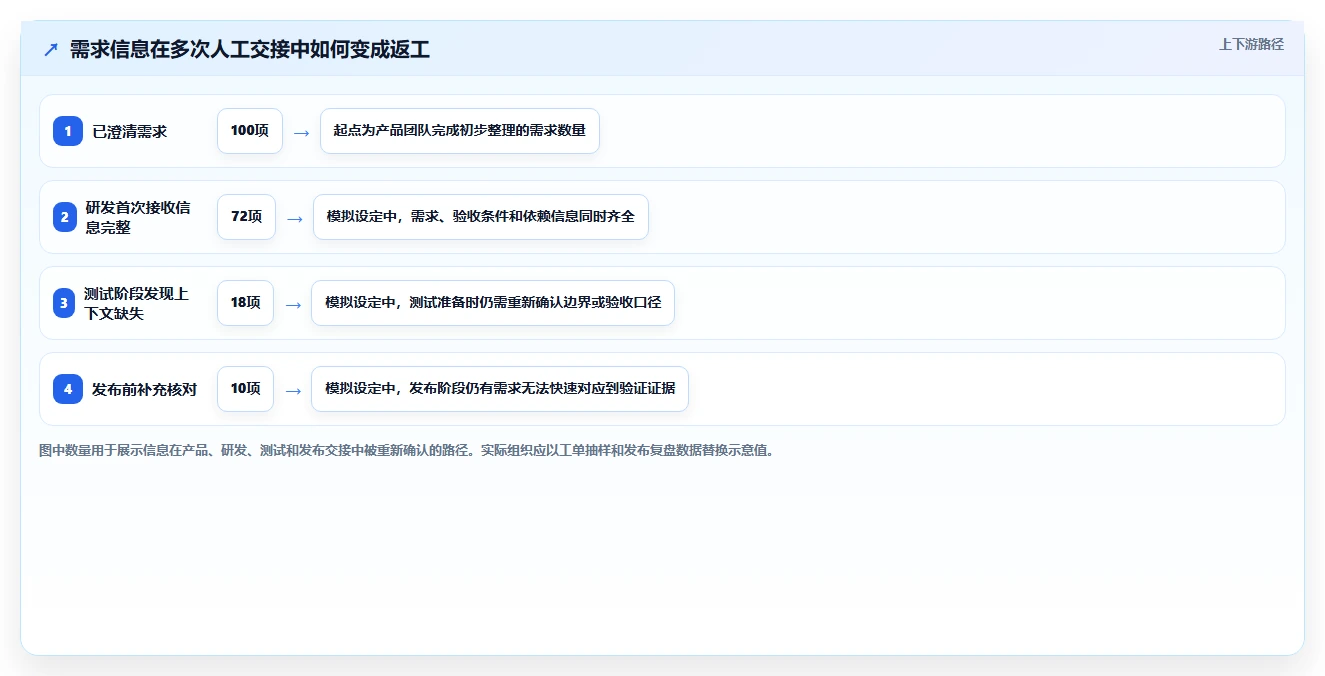Click the 100项 value pill

[x=250, y=131]
